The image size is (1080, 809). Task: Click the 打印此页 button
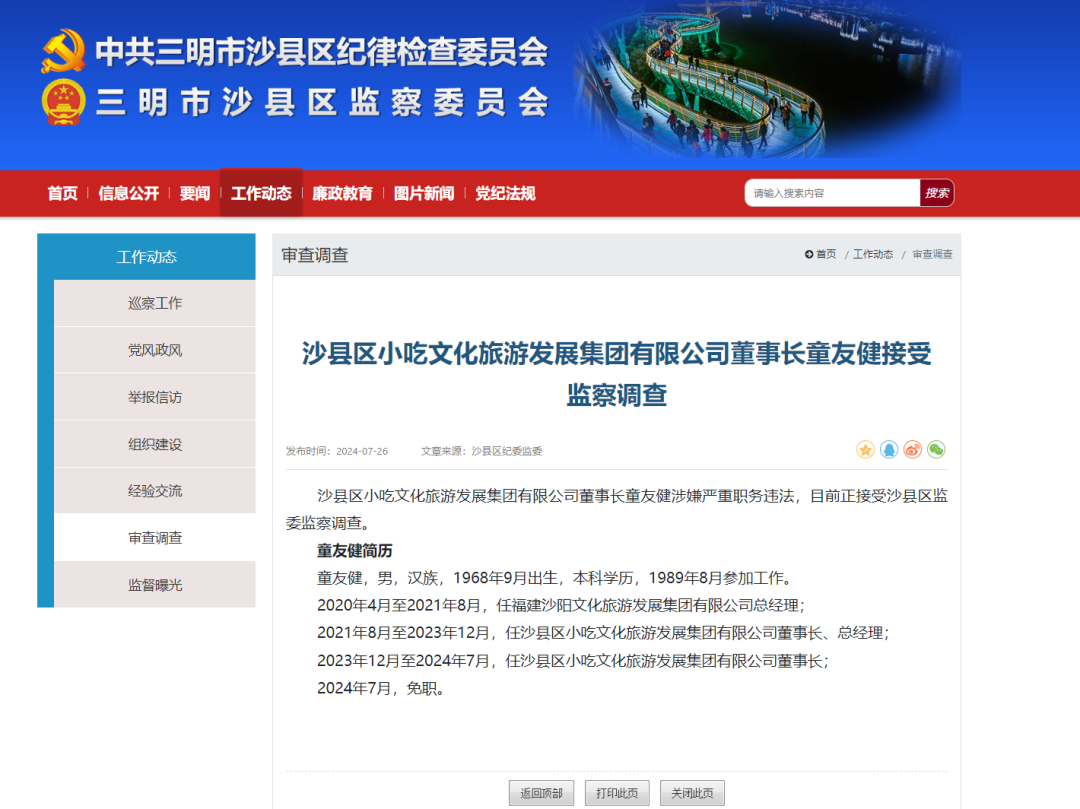(x=617, y=793)
